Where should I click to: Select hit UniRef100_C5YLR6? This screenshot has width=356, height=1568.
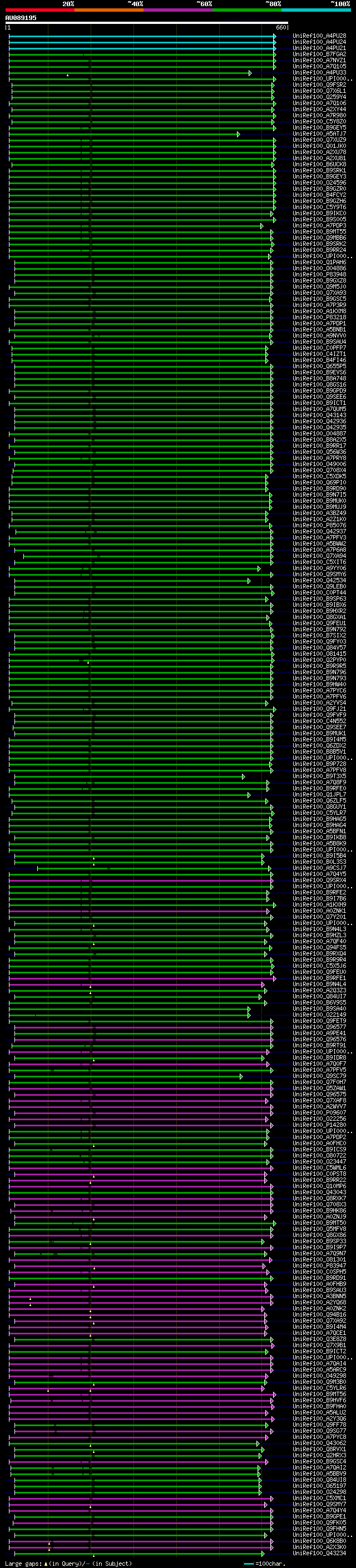click(319, 1388)
